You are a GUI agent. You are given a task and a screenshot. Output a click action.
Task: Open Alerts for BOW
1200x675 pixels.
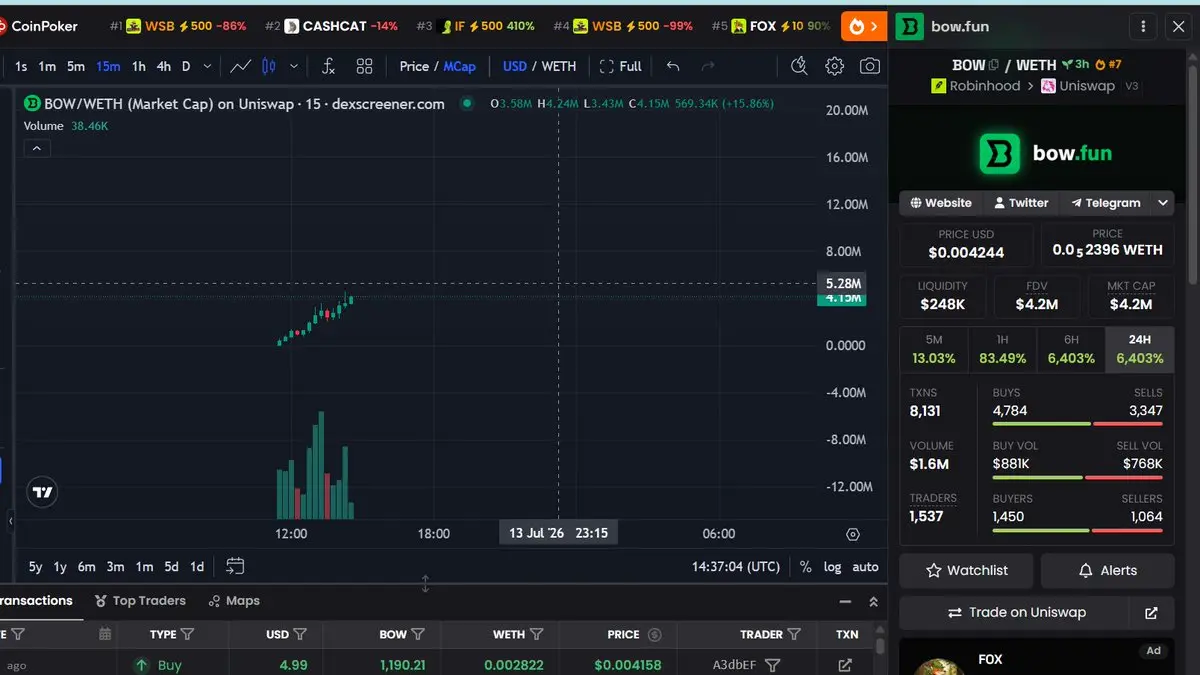1107,570
